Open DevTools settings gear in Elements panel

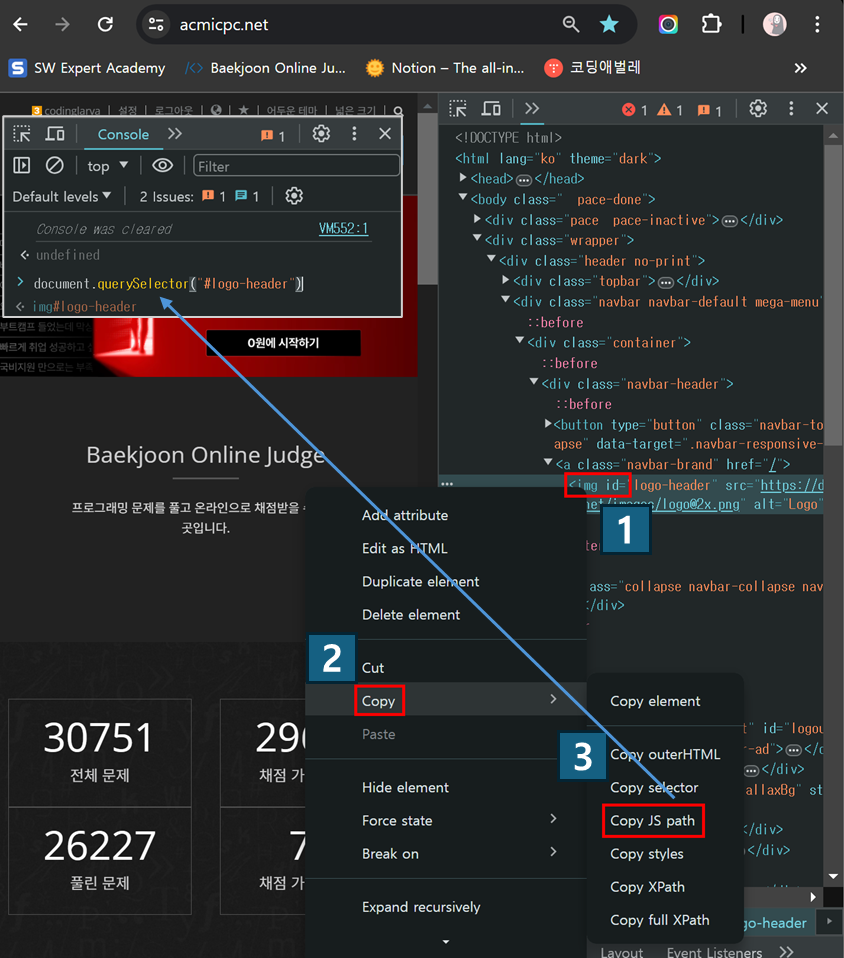(x=758, y=109)
